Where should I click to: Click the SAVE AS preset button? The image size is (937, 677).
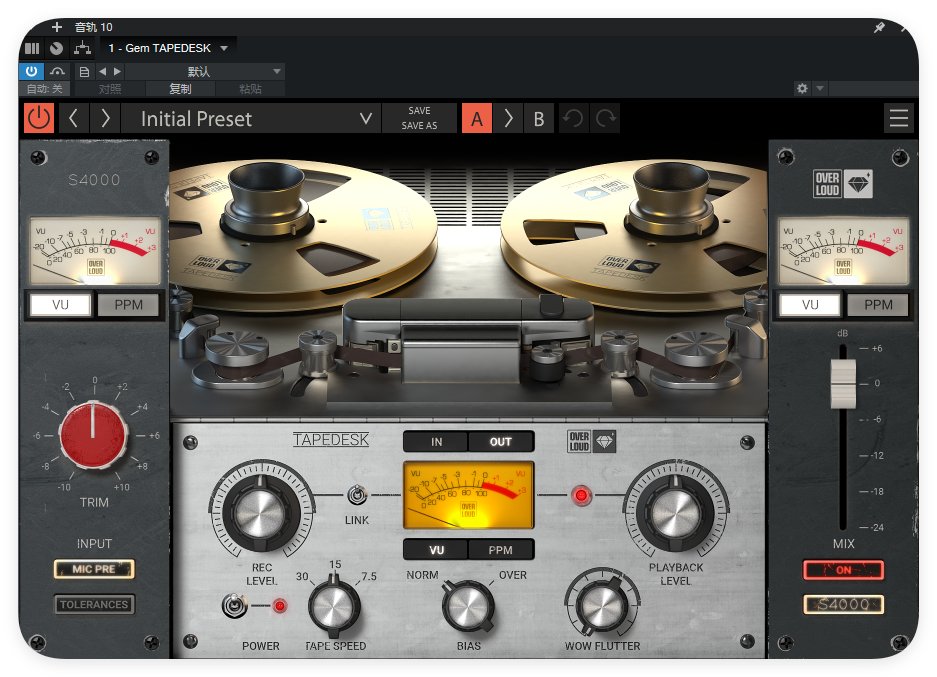pos(419,125)
